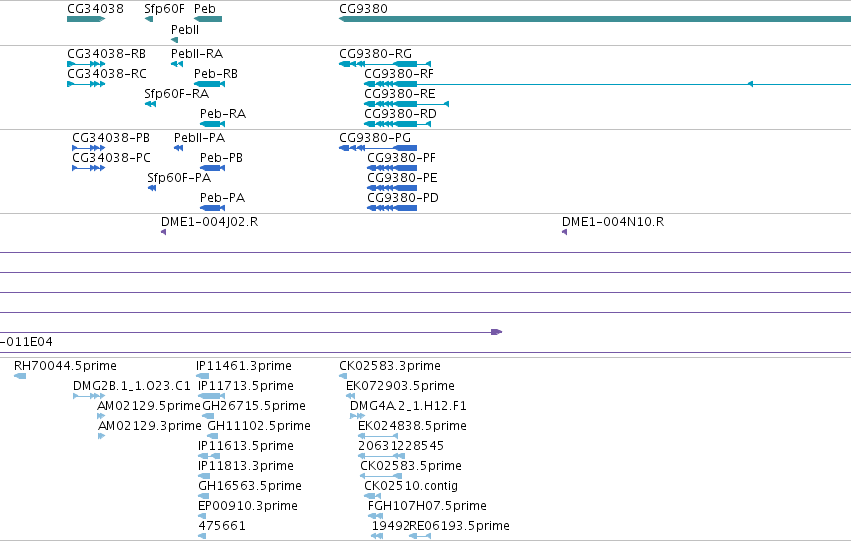The height and width of the screenshot is (541, 851).
Task: Open the DMG4A.2_1.H12.F1 label
Action: (408, 406)
